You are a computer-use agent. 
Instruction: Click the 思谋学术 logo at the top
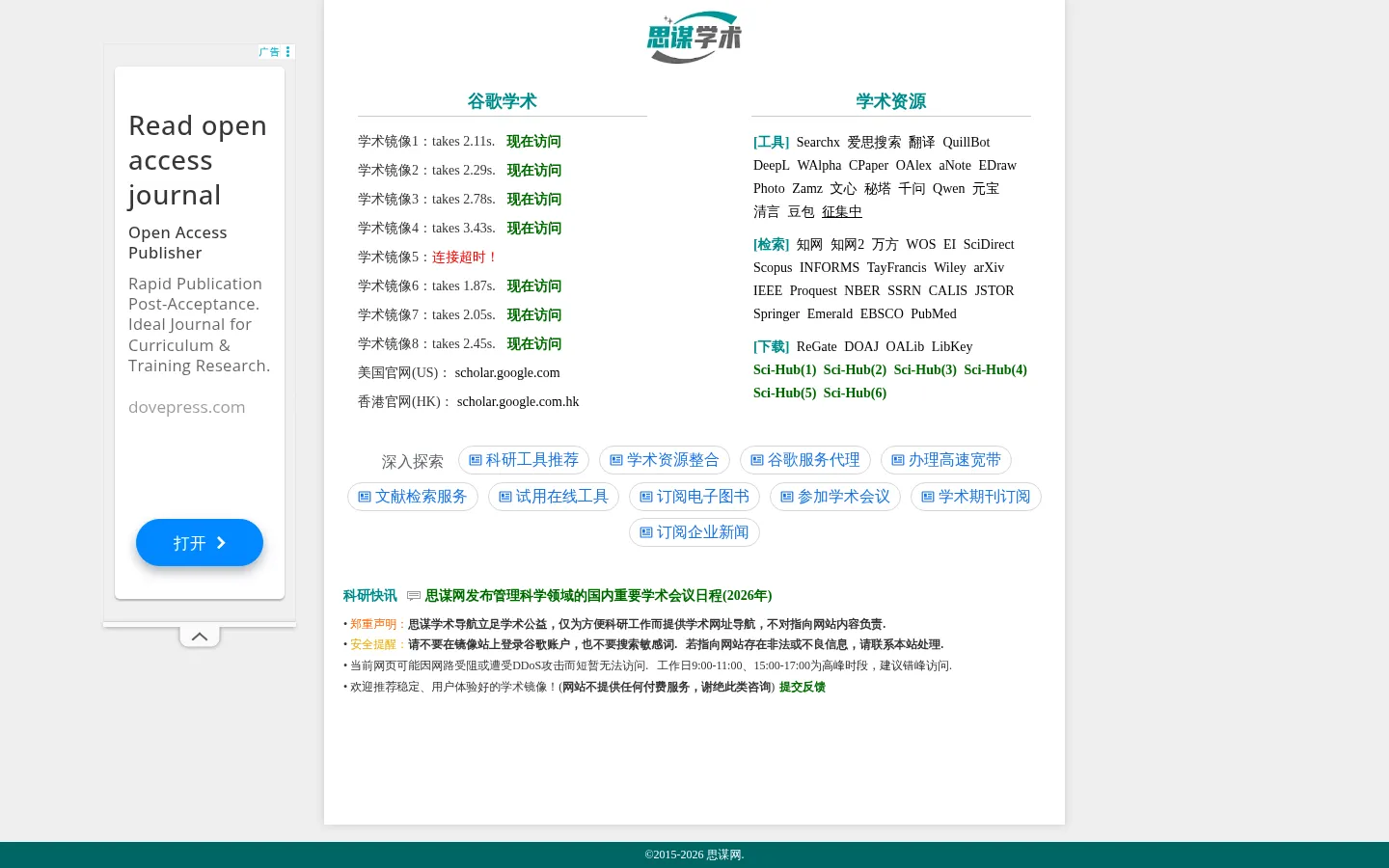(694, 38)
